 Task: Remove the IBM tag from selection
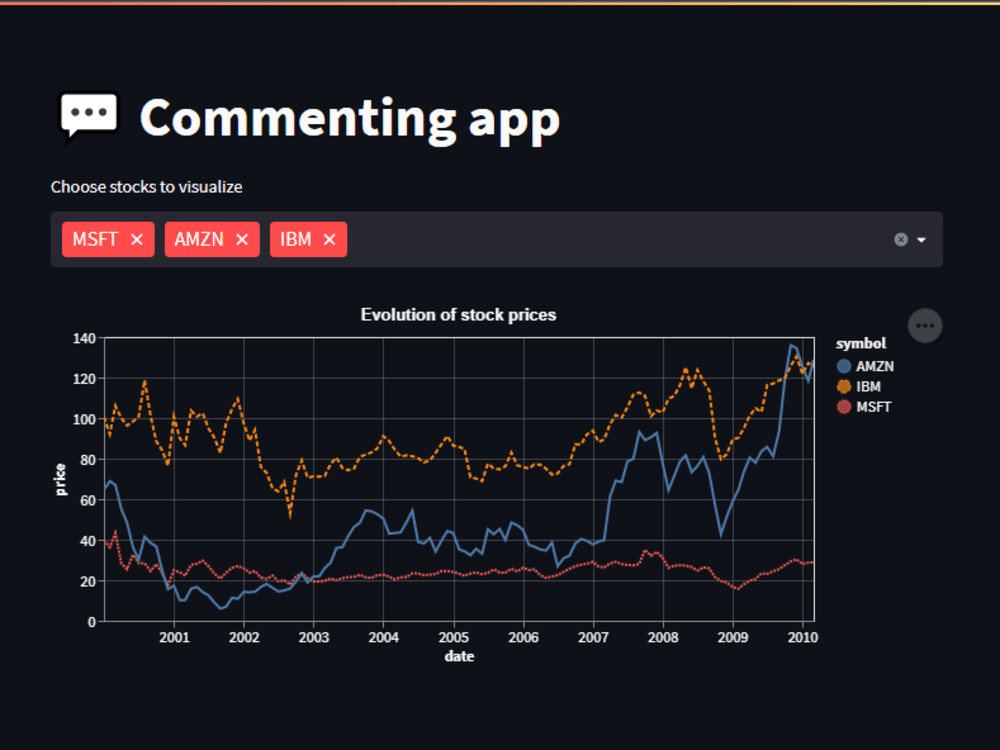pyautogui.click(x=329, y=240)
